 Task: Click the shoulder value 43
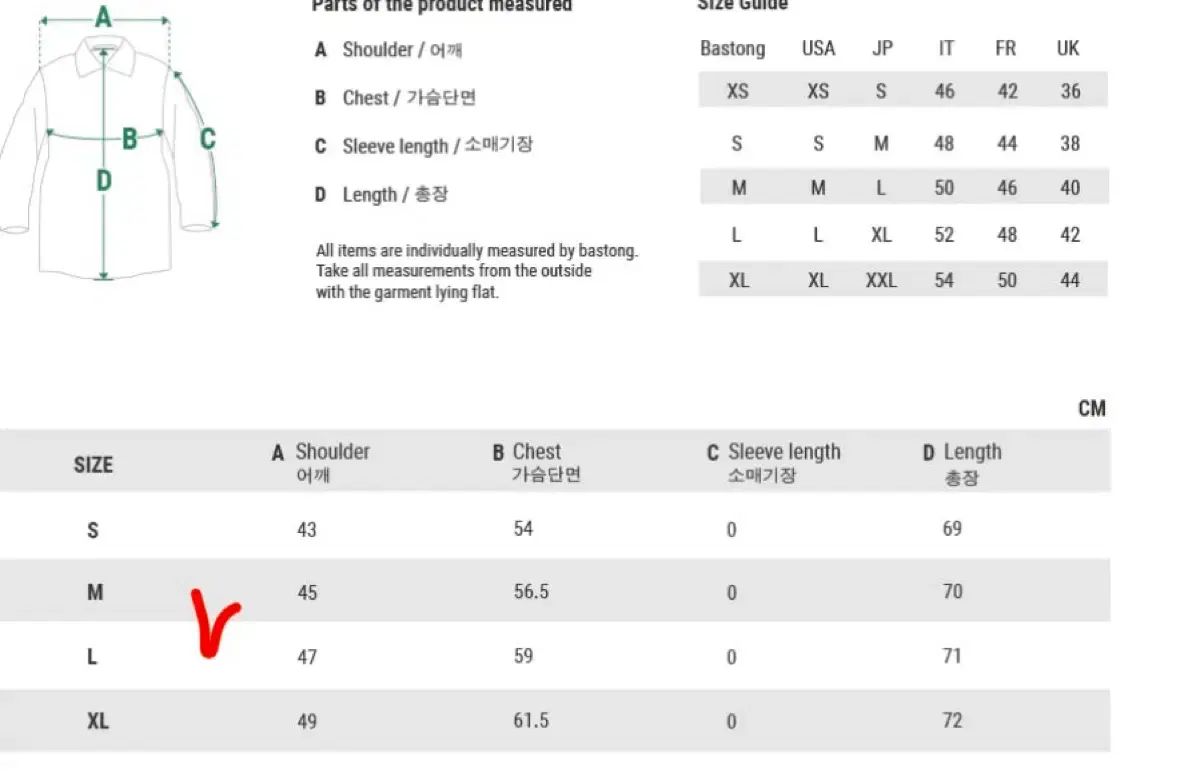[306, 529]
